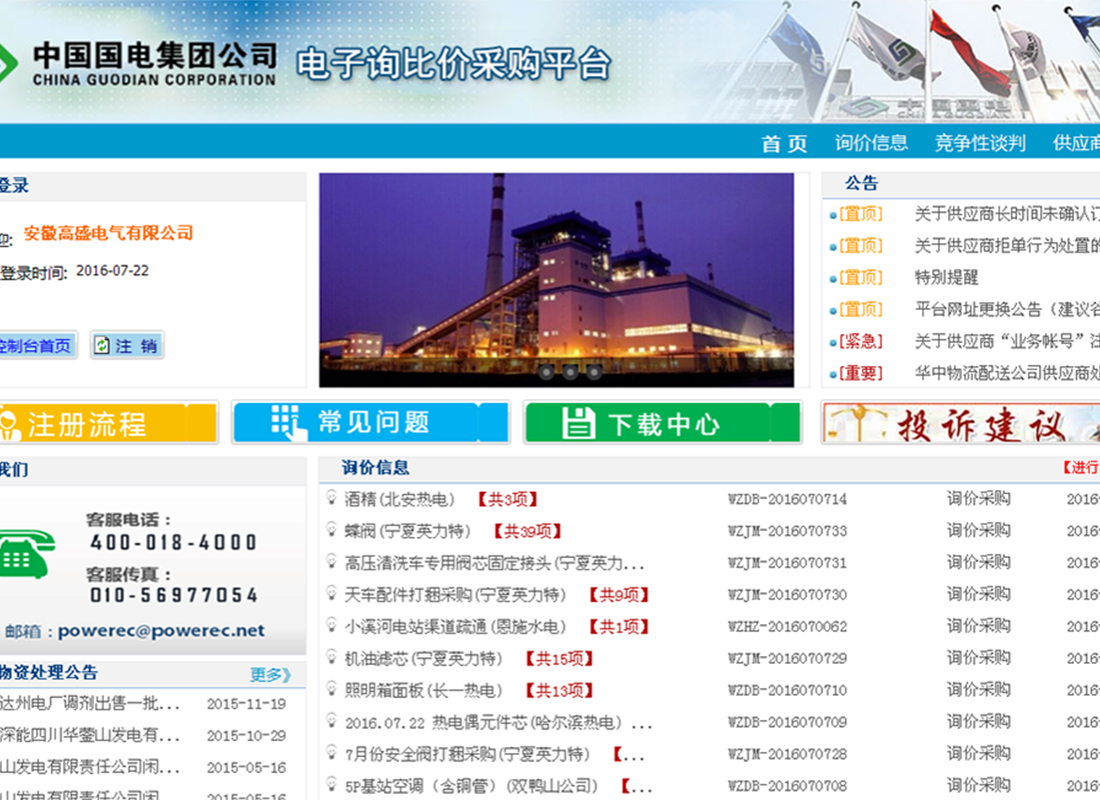The image size is (1100, 800).
Task: Open 更多 link in 物资处理公告
Action: 270,675
